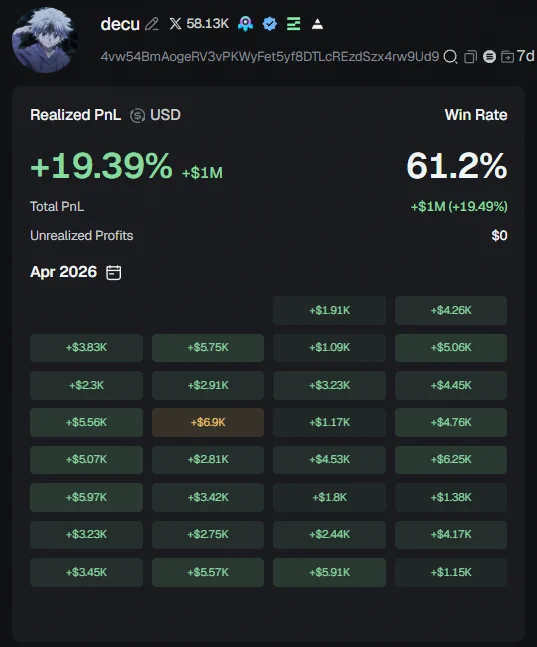Select the +$2.3K day cell
The height and width of the screenshot is (647, 537).
coord(86,385)
